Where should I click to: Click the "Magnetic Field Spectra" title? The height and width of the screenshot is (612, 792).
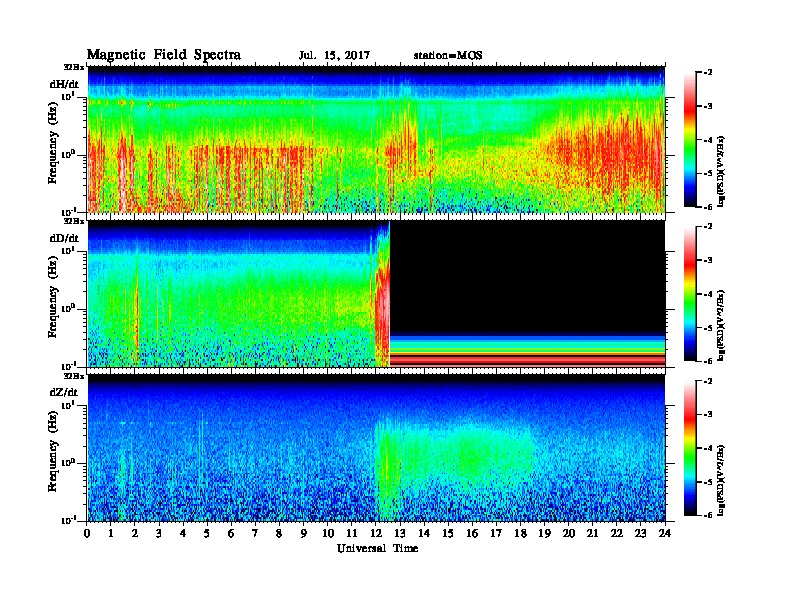[x=164, y=55]
